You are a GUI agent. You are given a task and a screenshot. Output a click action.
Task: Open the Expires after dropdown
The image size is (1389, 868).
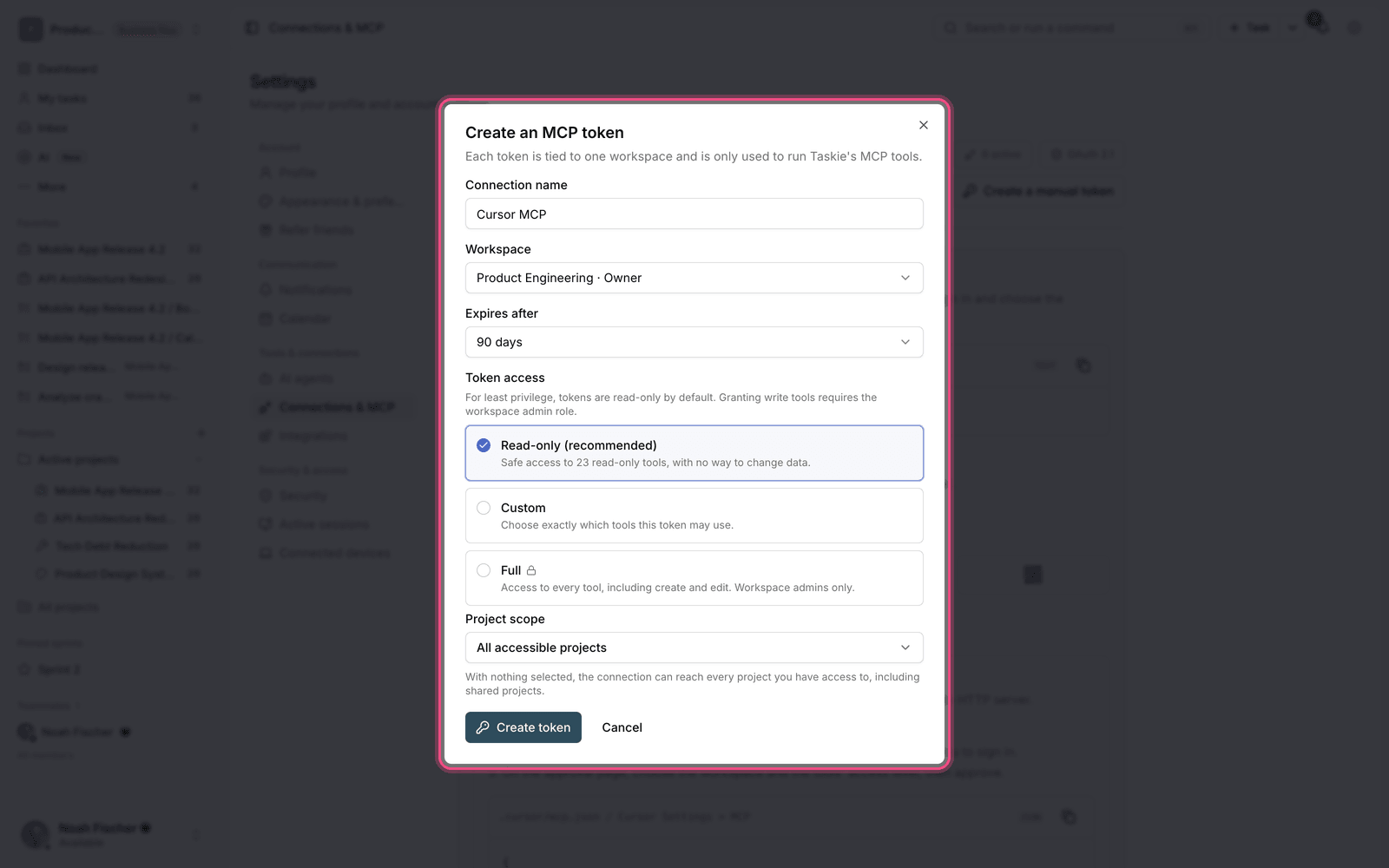(694, 342)
